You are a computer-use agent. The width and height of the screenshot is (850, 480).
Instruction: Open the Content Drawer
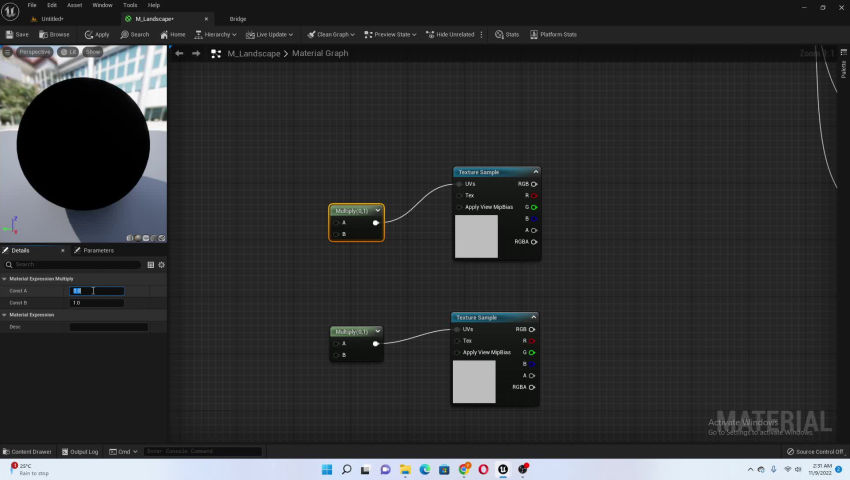(x=27, y=451)
